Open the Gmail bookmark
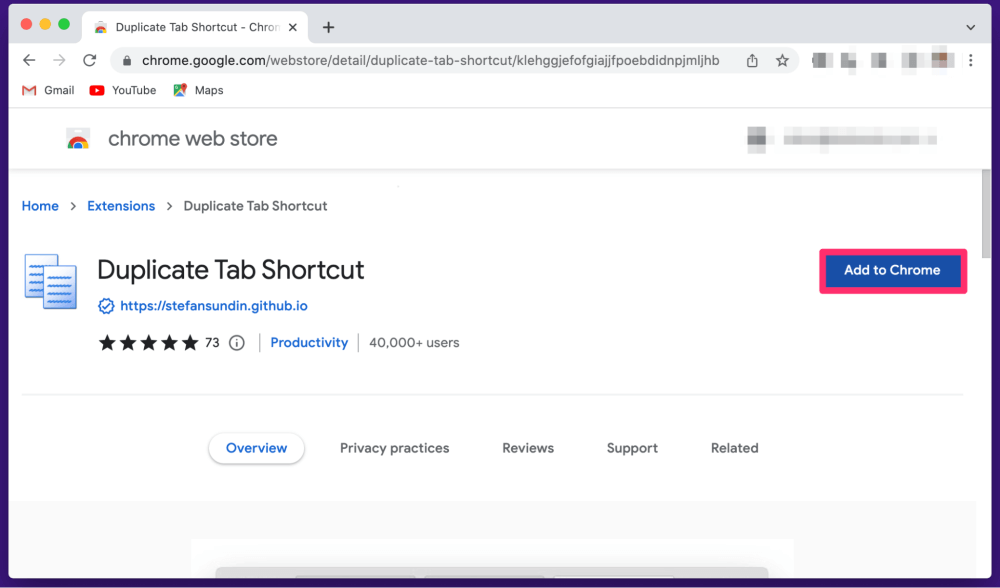The height and width of the screenshot is (588, 1000). tap(48, 91)
